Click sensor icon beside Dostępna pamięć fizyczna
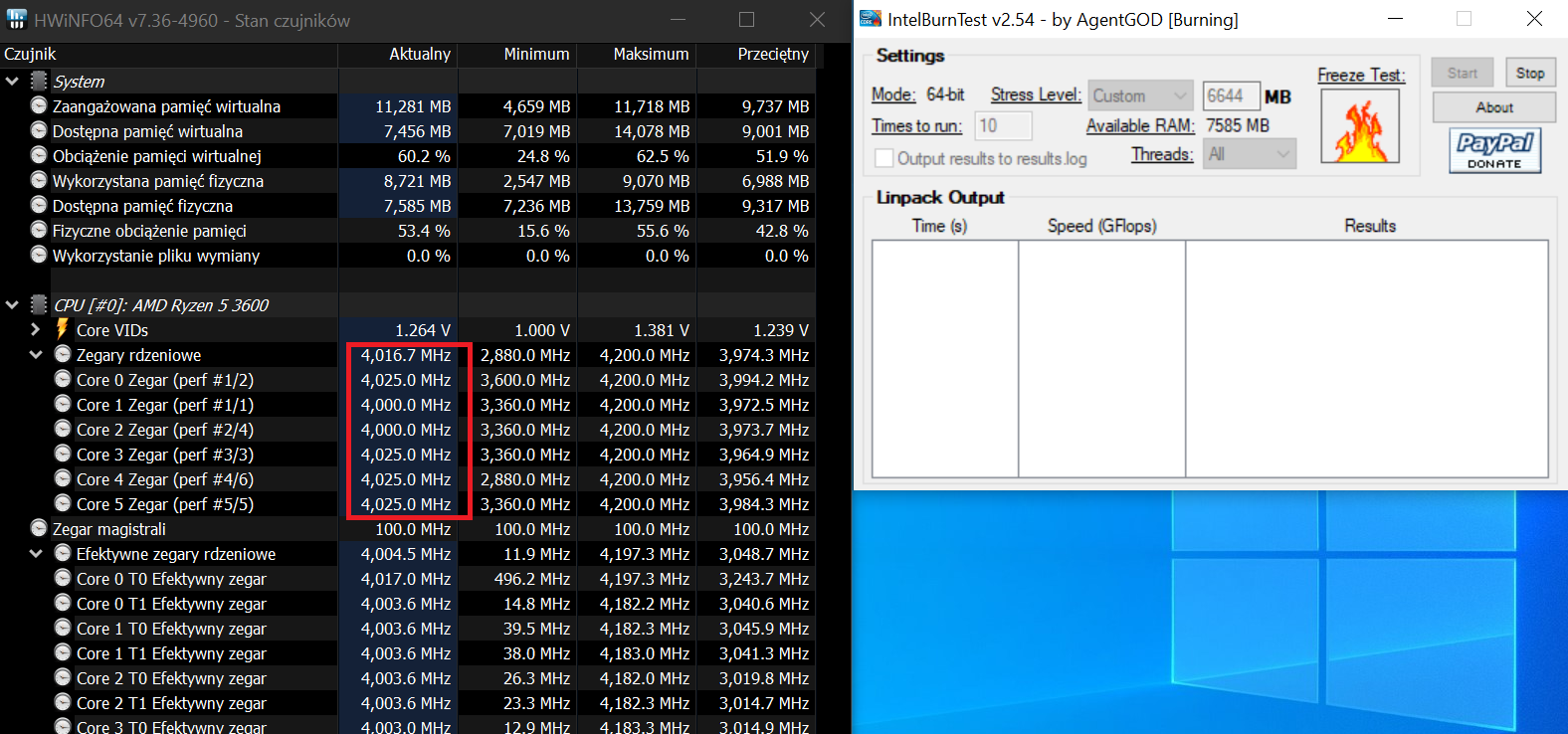Viewport: 1568px width, 734px height. pos(39,205)
